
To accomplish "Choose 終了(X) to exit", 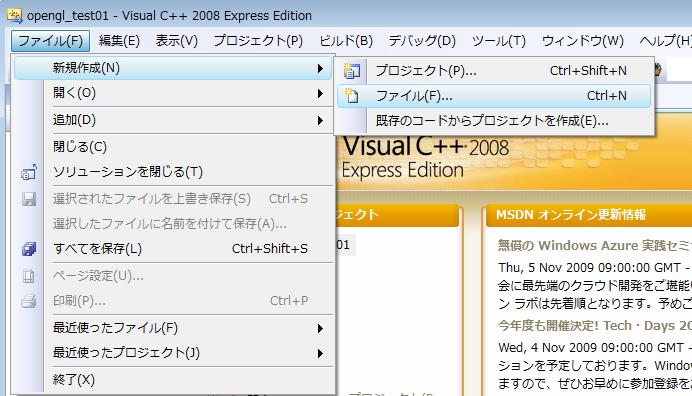I will [x=173, y=380].
